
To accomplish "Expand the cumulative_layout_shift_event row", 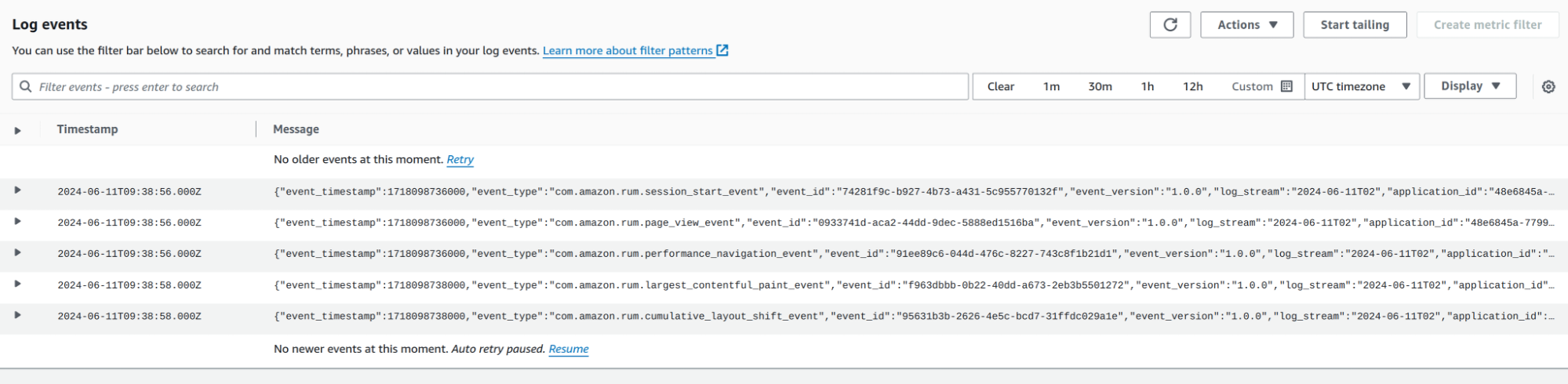I will click(17, 315).
